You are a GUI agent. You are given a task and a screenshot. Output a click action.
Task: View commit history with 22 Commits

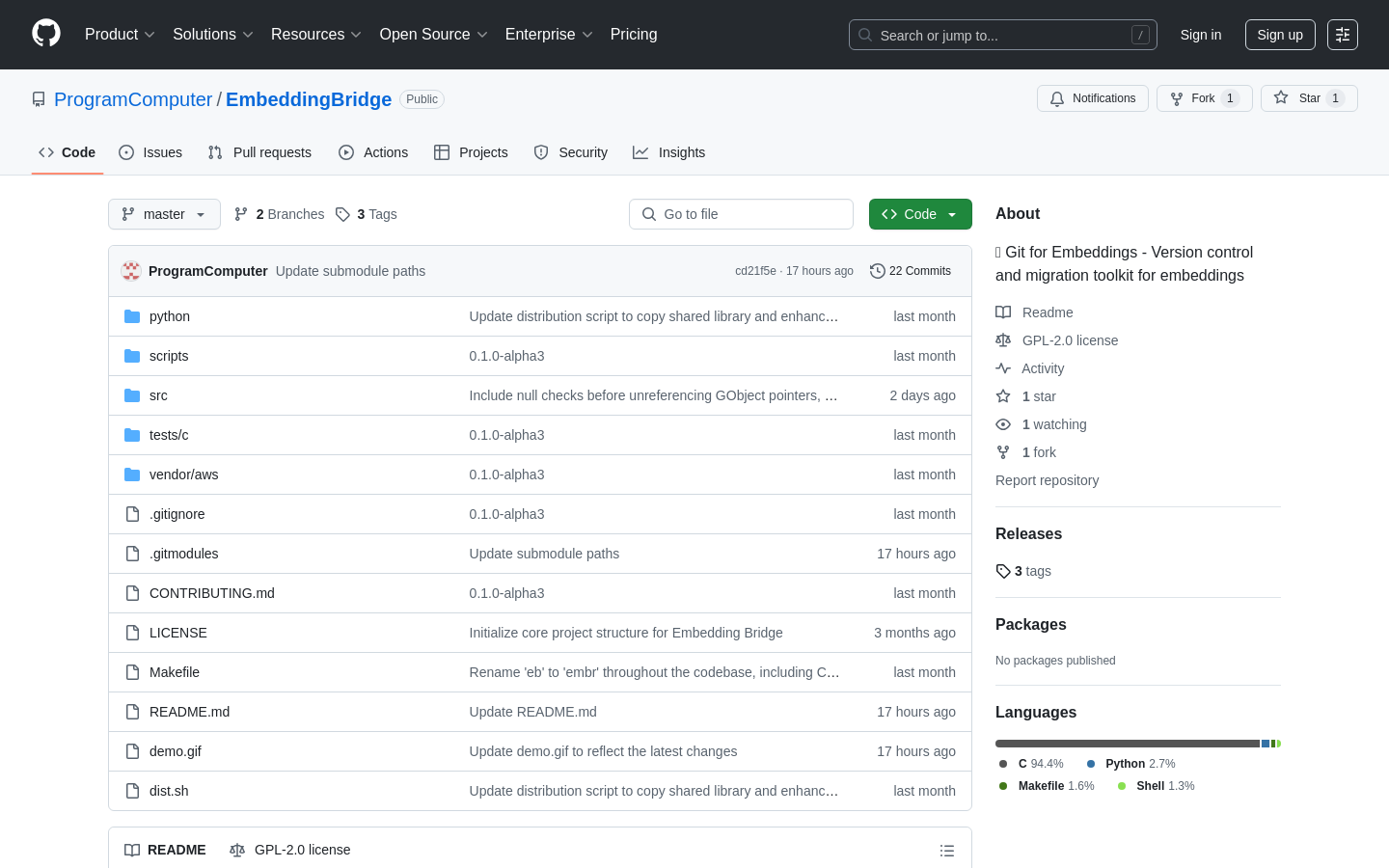tap(911, 271)
